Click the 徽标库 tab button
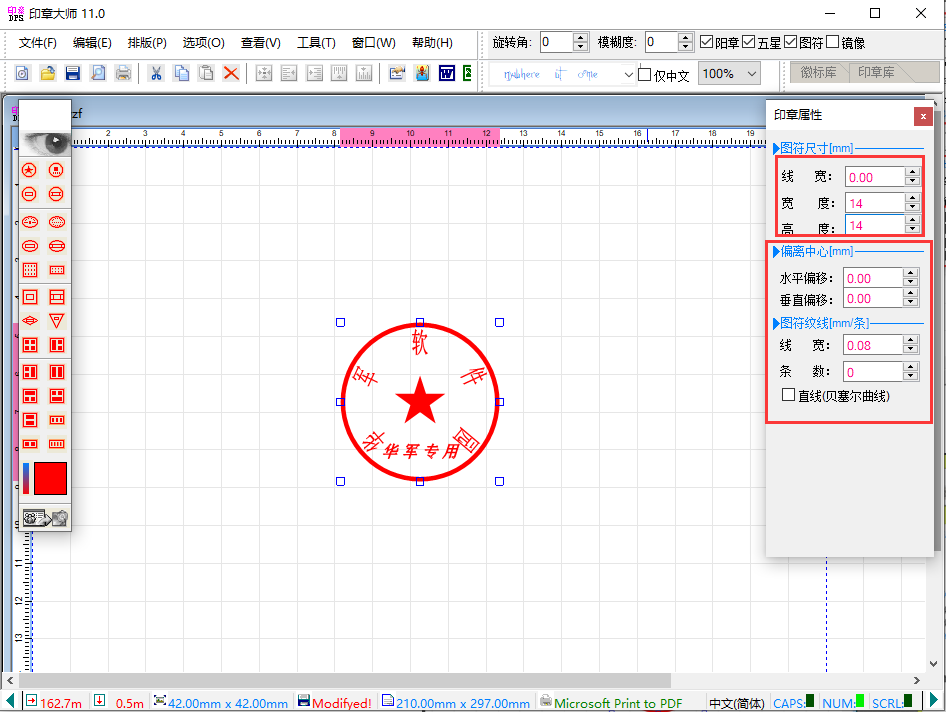 [819, 73]
